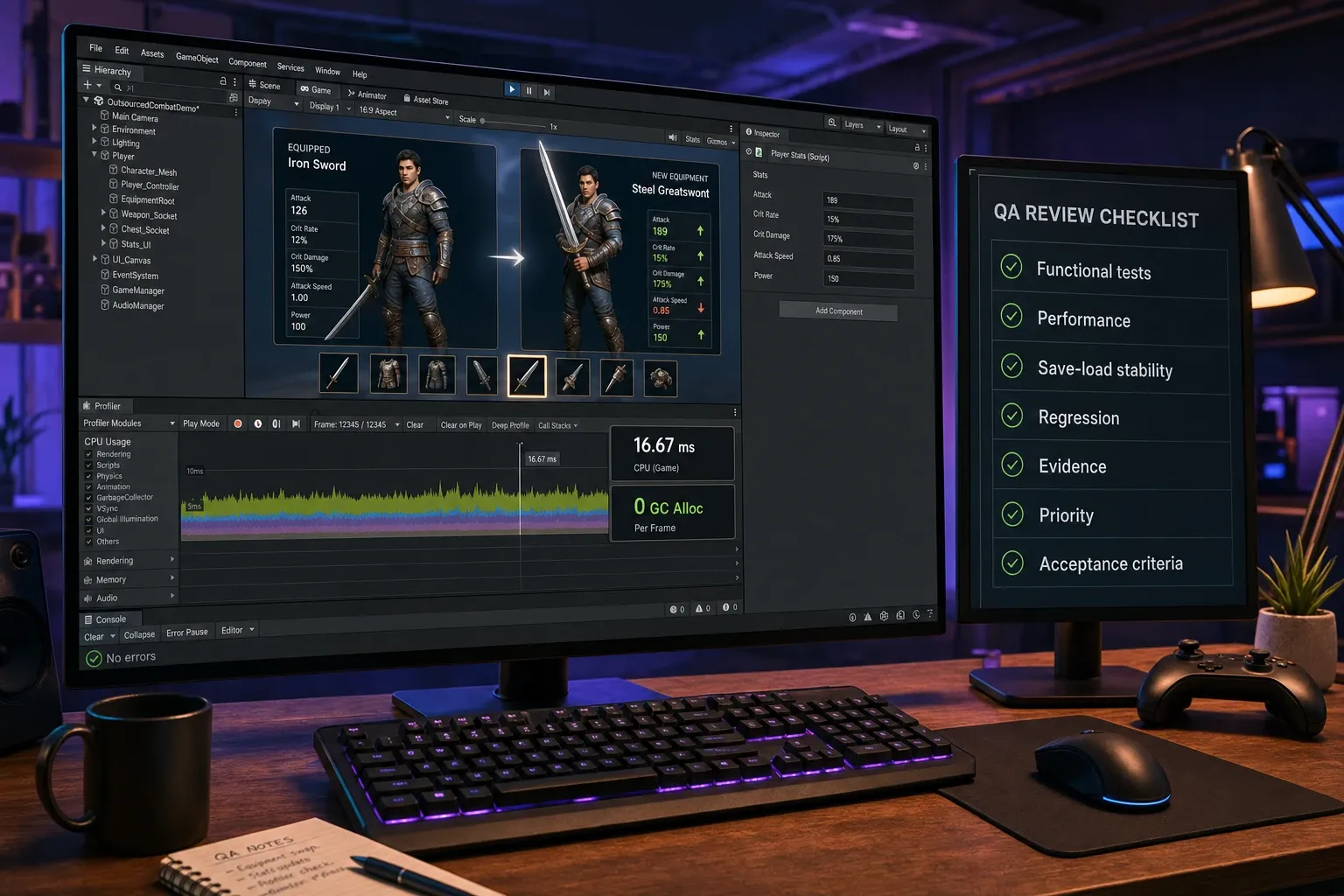Open the Game view kebab menu
The width and height of the screenshot is (1344, 896).
pyautogui.click(x=731, y=129)
